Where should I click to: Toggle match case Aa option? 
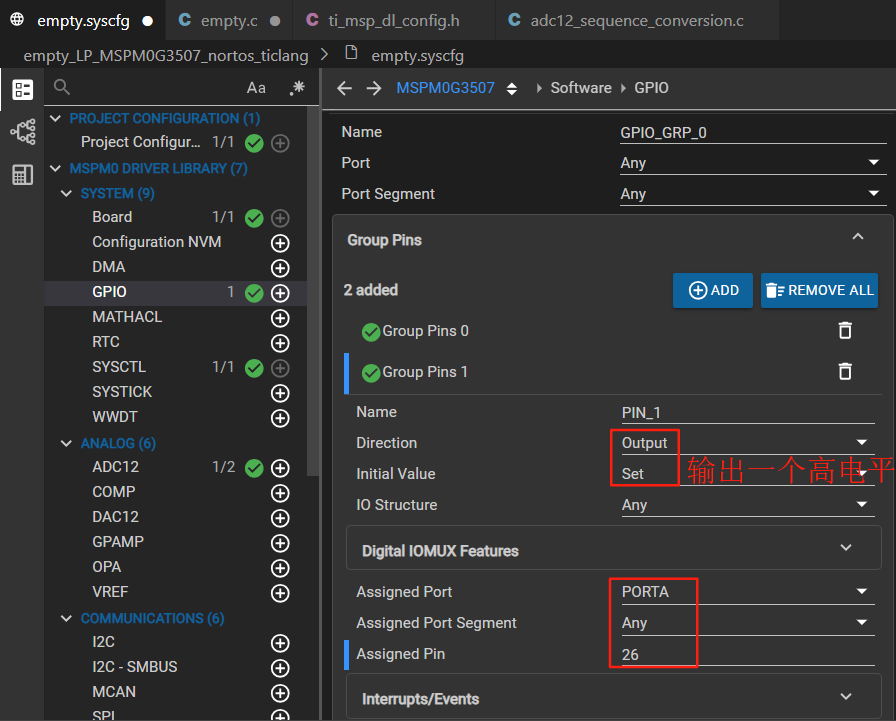tap(256, 88)
